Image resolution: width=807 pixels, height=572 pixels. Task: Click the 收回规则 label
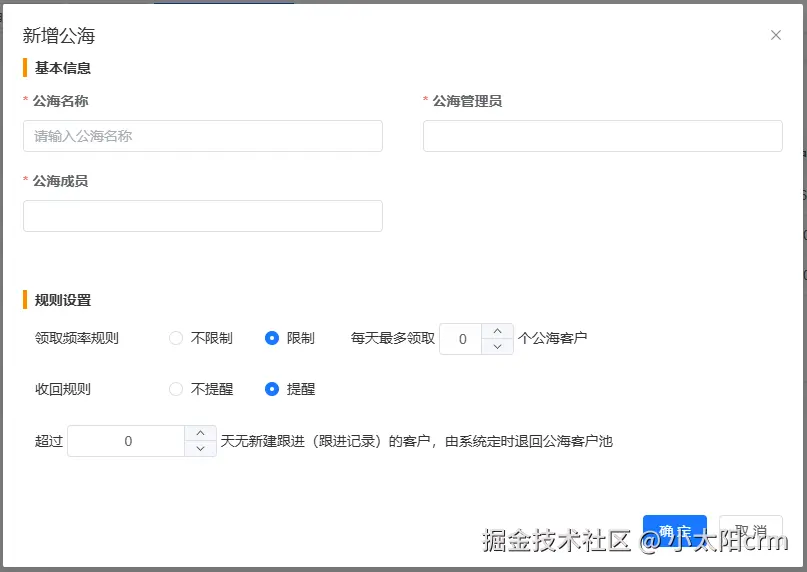(x=63, y=389)
